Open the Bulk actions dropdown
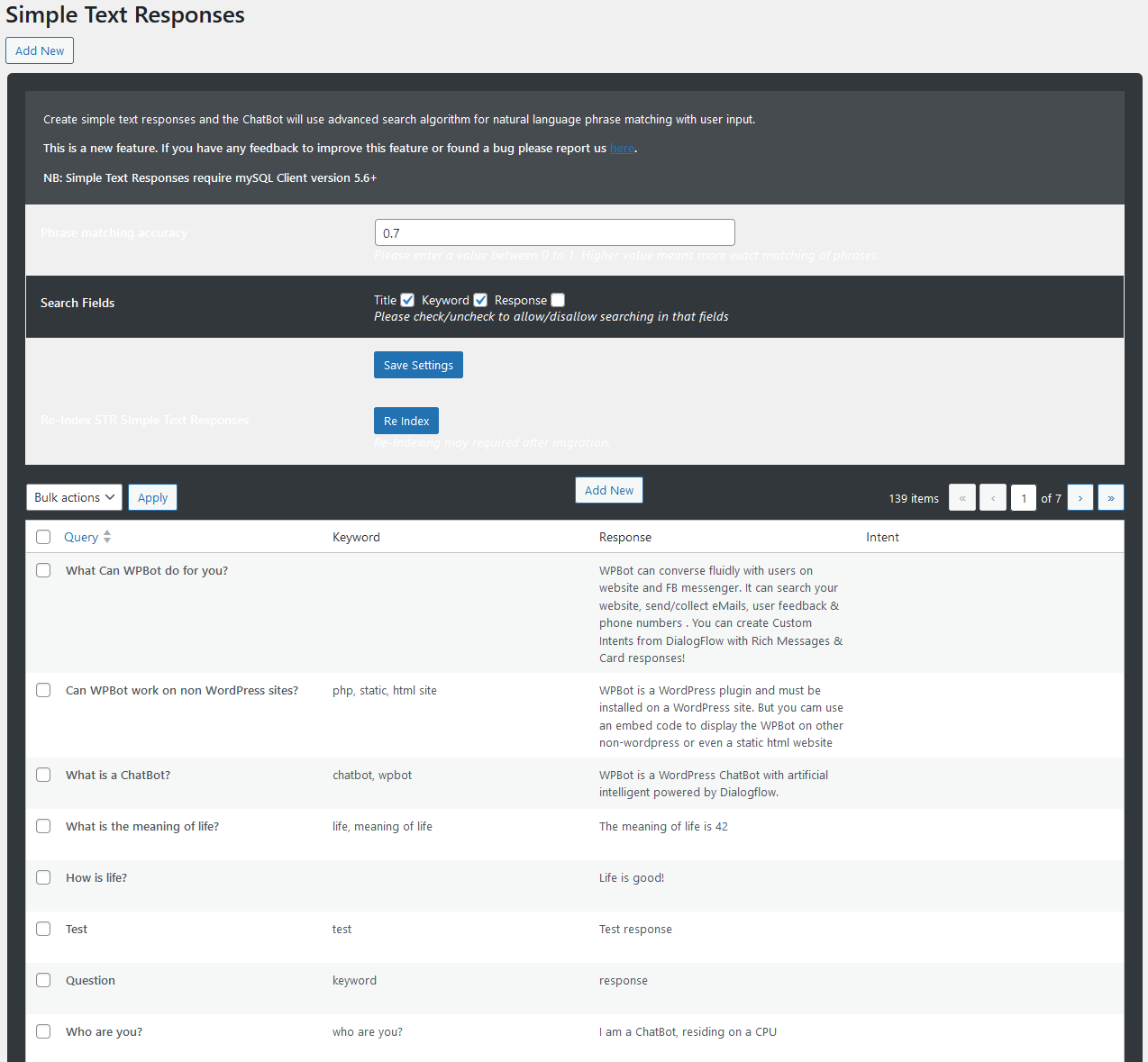This screenshot has width=1148, height=1062. [74, 496]
